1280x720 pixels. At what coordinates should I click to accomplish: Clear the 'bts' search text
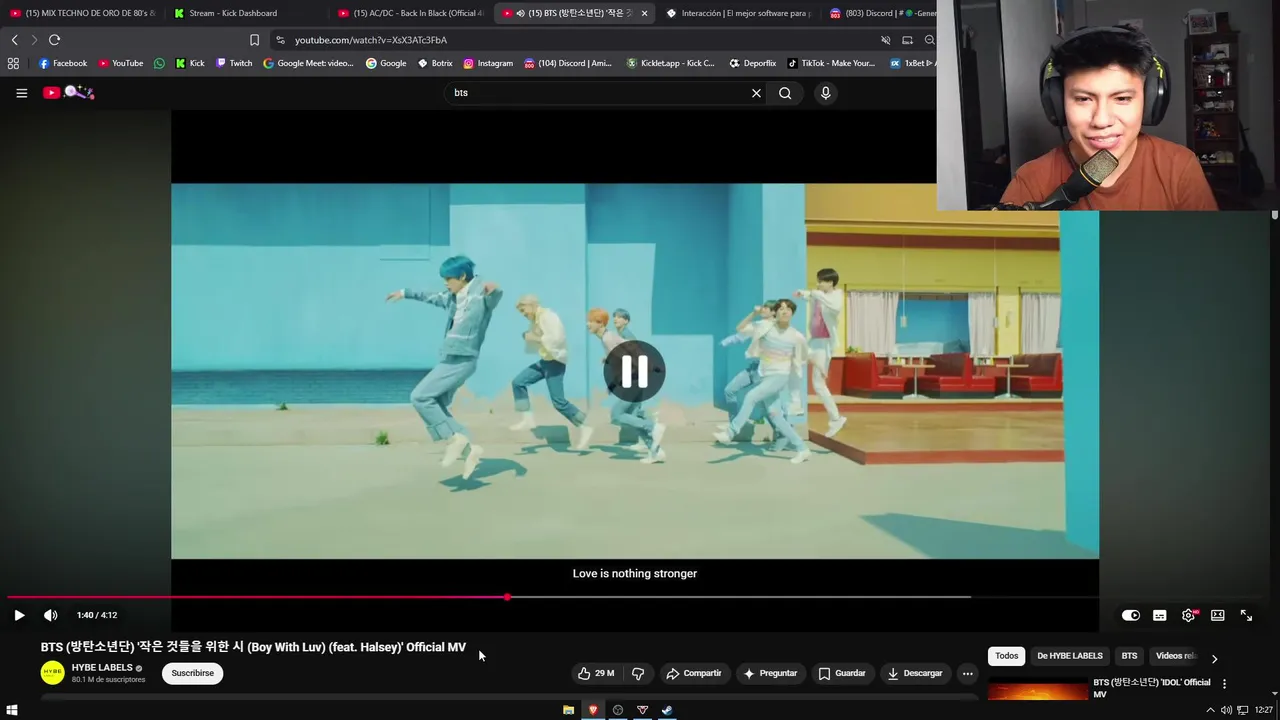point(756,93)
